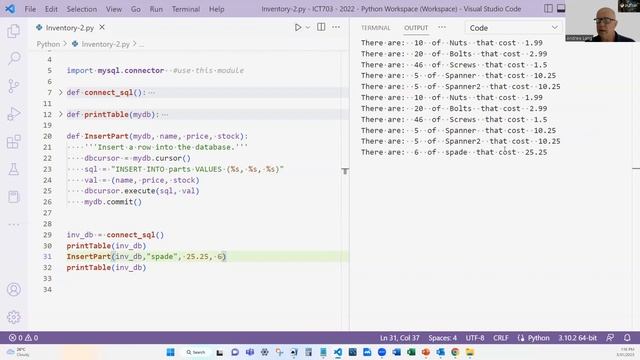Click Inventory-2.py in breadcrumb
The image size is (640, 360).
(x=105, y=44)
